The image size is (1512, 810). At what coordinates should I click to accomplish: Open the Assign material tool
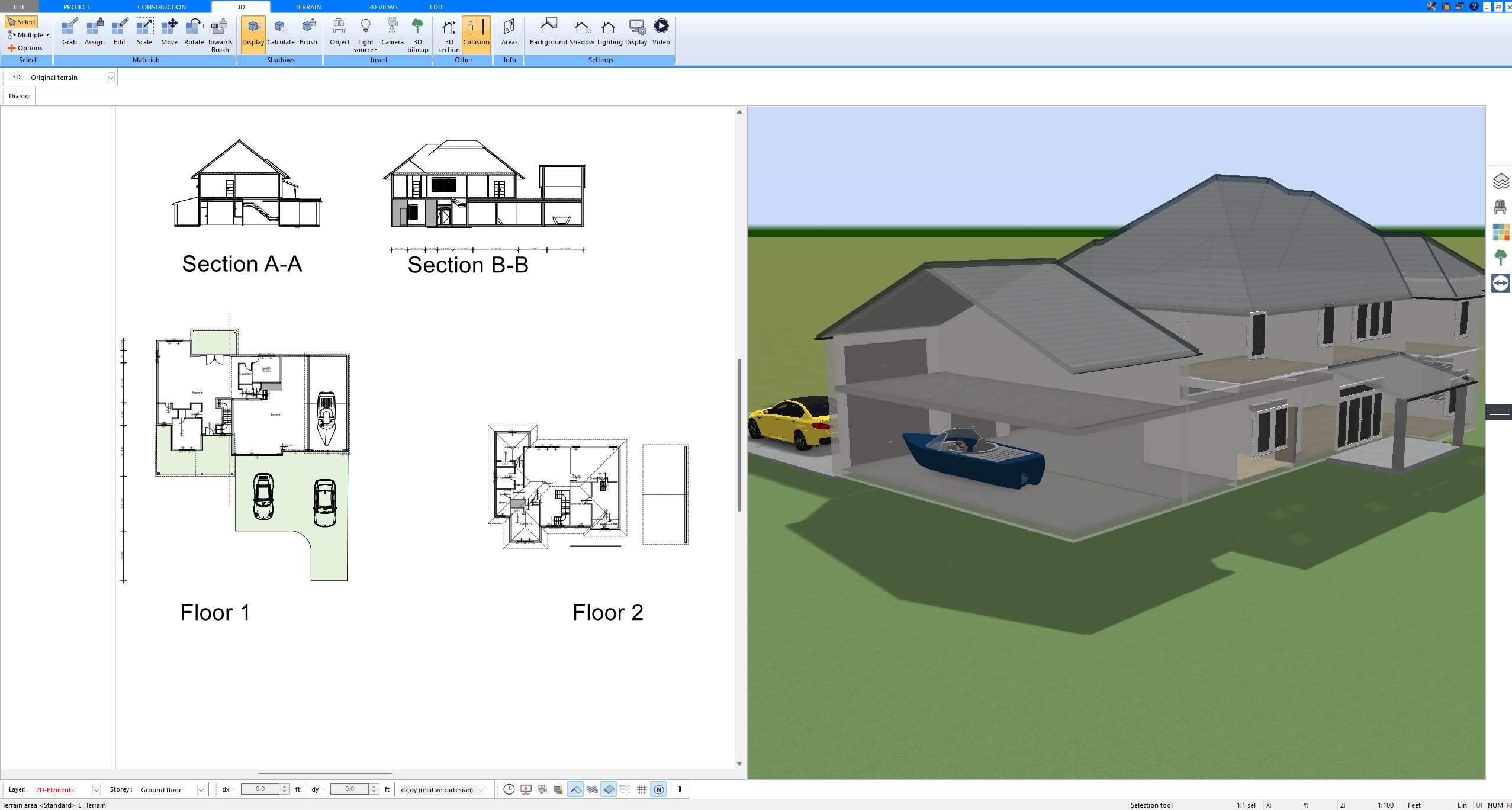pyautogui.click(x=94, y=33)
